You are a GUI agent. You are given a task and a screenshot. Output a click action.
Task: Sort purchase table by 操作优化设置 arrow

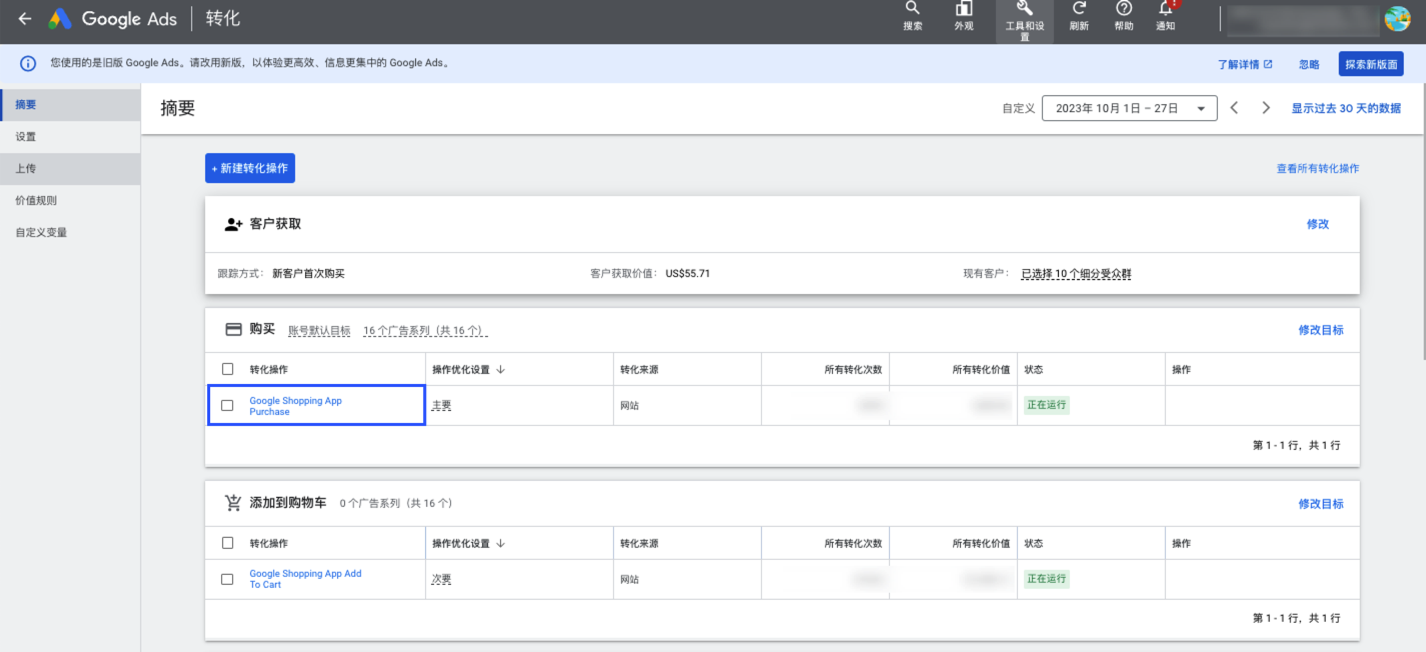click(500, 369)
